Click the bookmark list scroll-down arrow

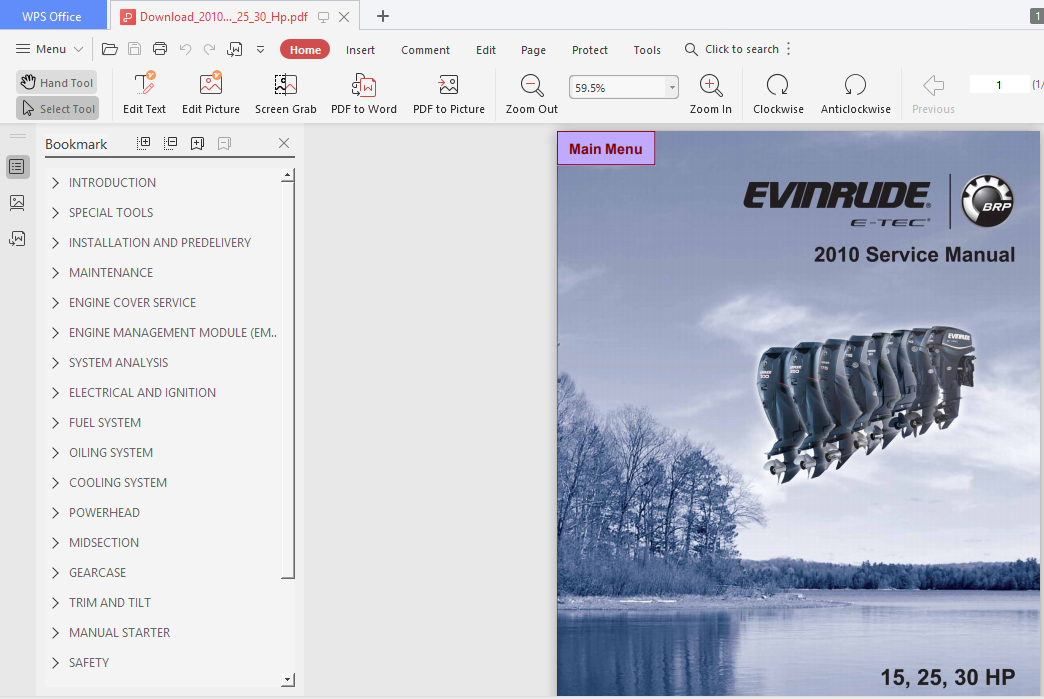288,680
